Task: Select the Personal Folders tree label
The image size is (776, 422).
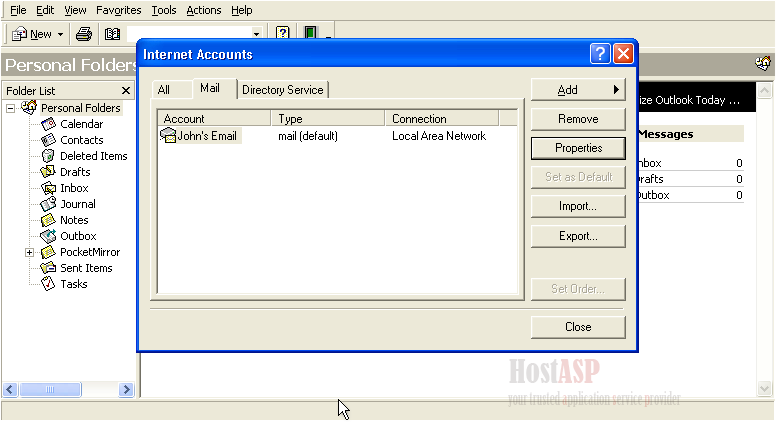Action: coord(81,108)
